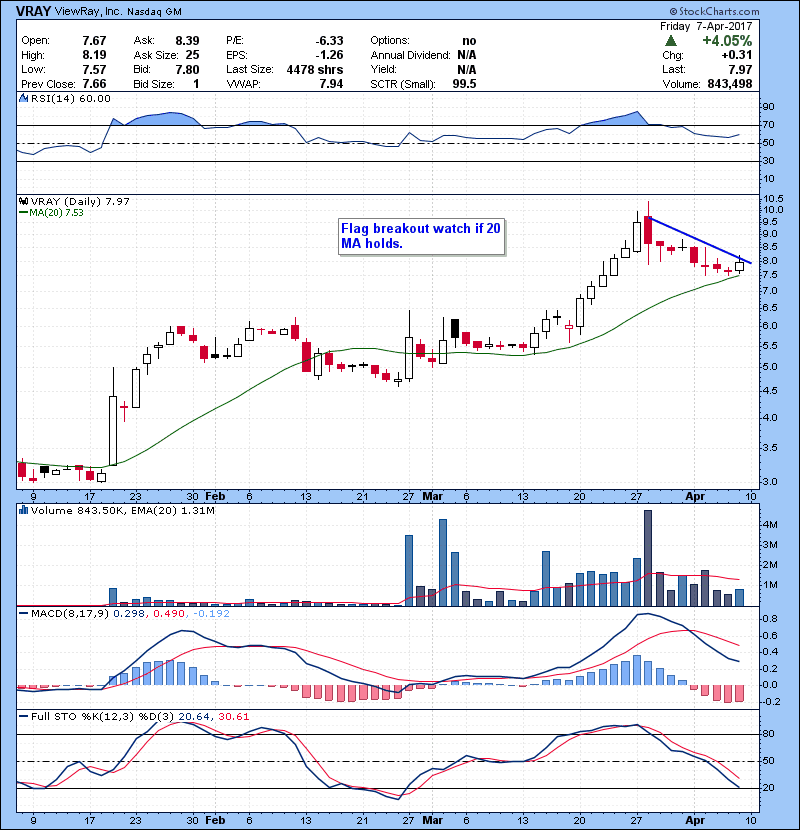This screenshot has width=800, height=830.
Task: Click the VRAY Daily candlestick icon
Action: [23, 201]
